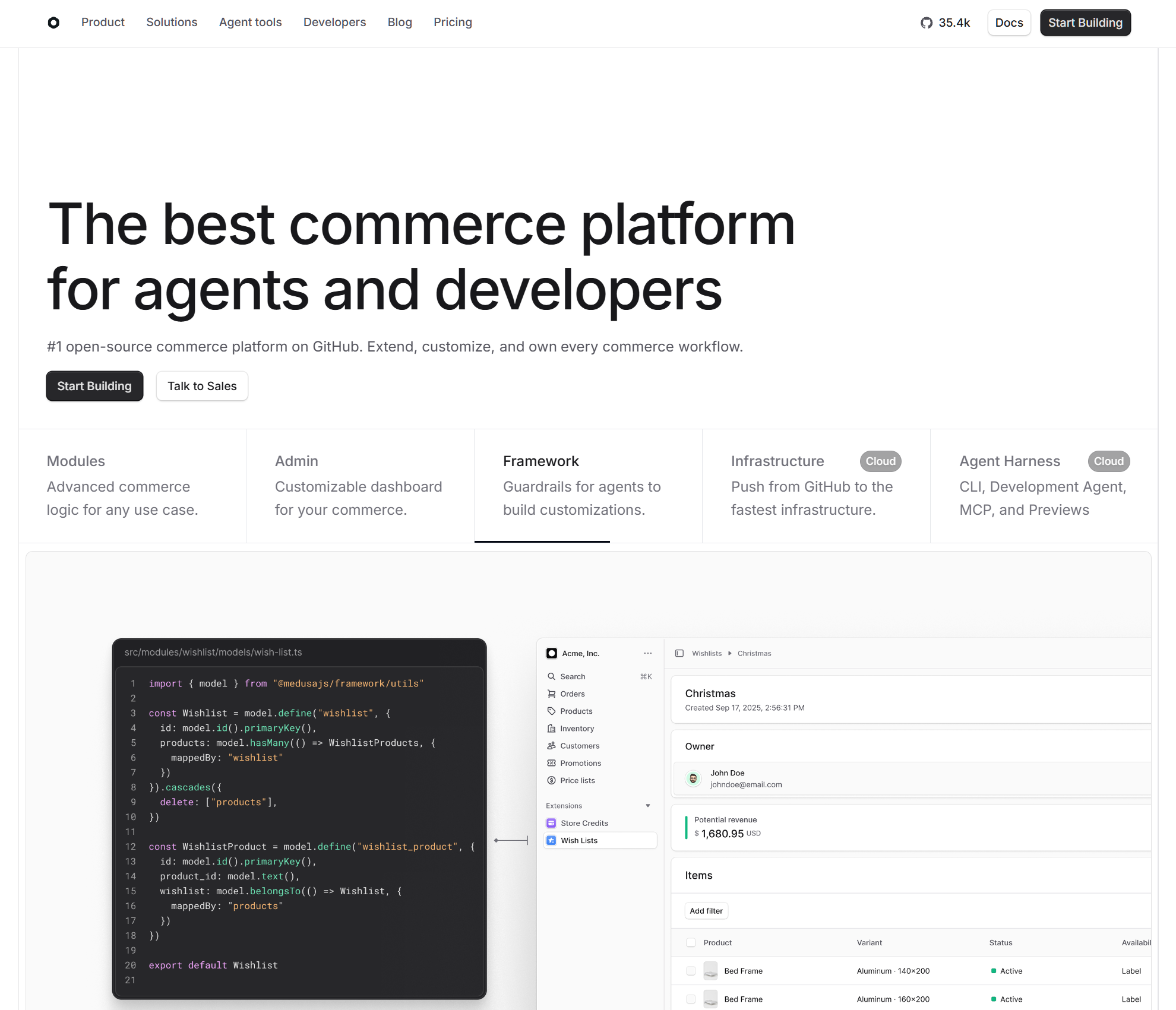Click the Cloud badge on Agent Harness

[1108, 461]
